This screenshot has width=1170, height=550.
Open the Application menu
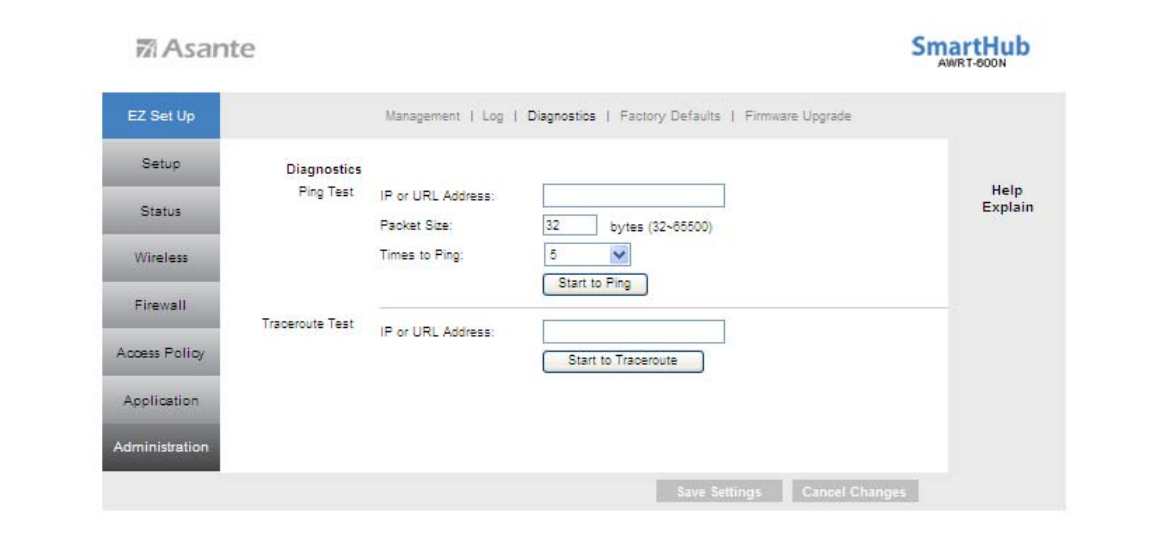pyautogui.click(x=161, y=400)
